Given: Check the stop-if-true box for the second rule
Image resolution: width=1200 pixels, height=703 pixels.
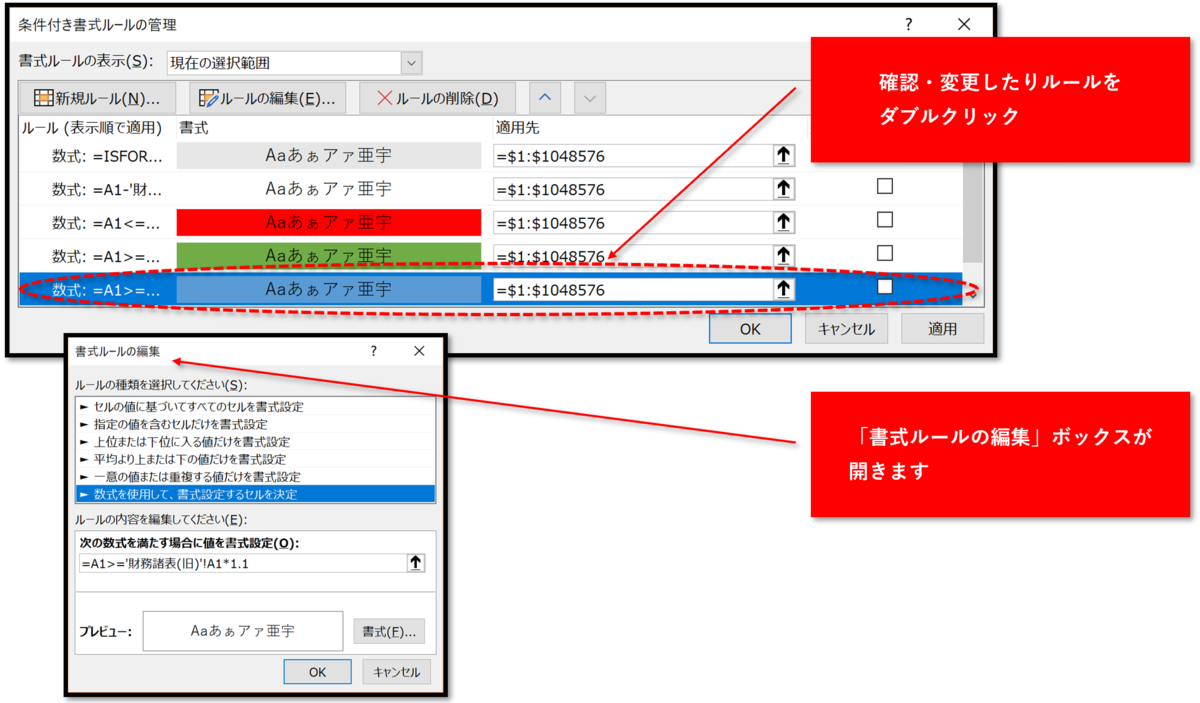Looking at the screenshot, I should 883,189.
